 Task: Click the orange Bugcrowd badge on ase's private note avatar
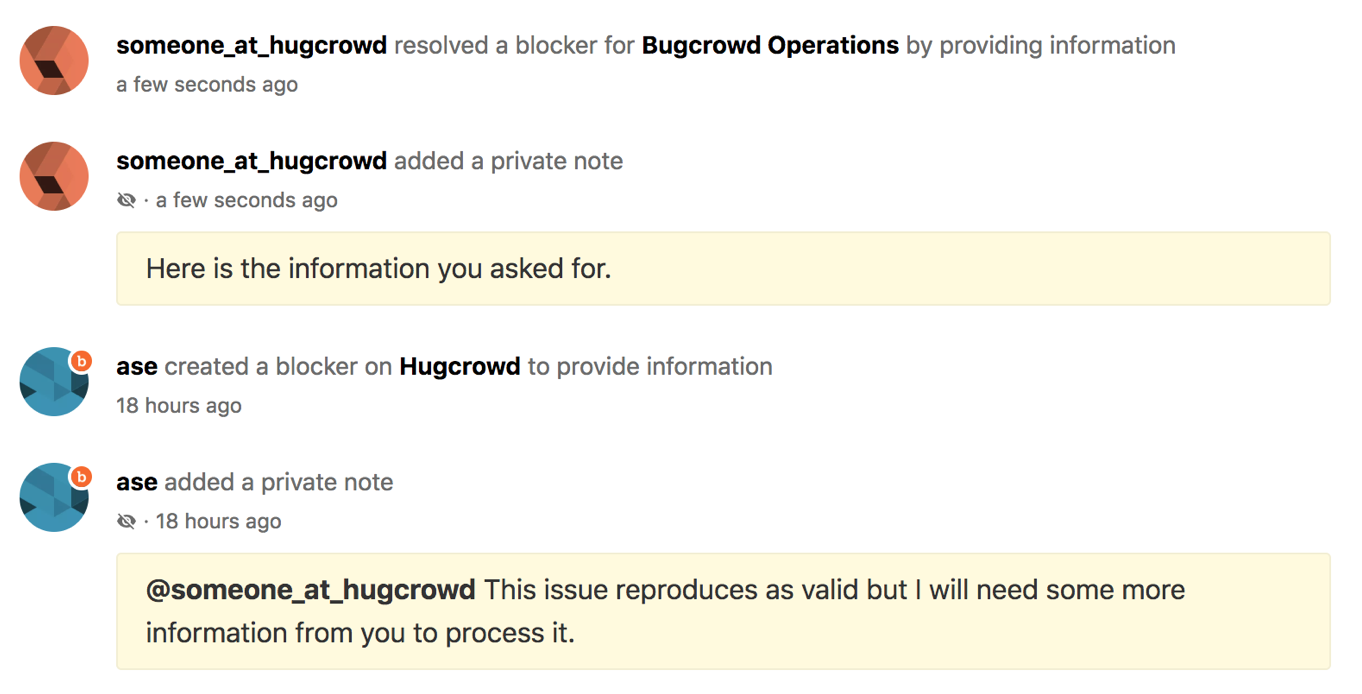tap(81, 477)
